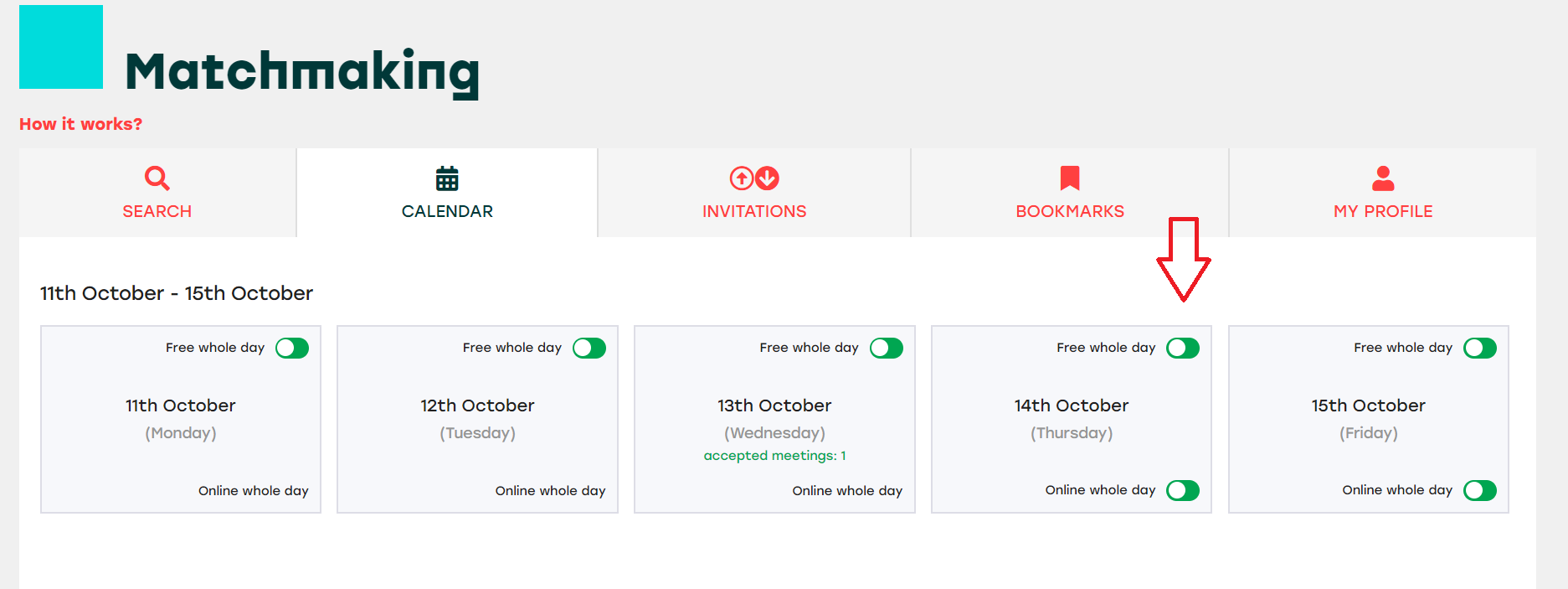Open the How it works? link

81,124
